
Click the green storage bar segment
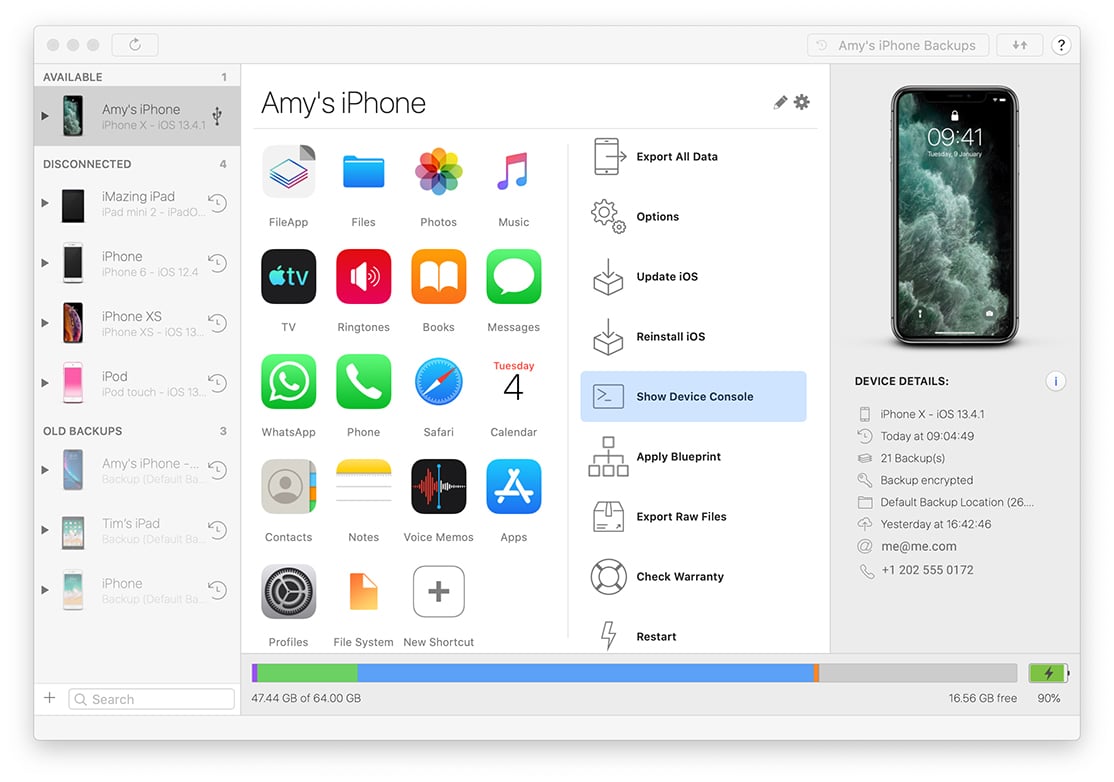(308, 673)
